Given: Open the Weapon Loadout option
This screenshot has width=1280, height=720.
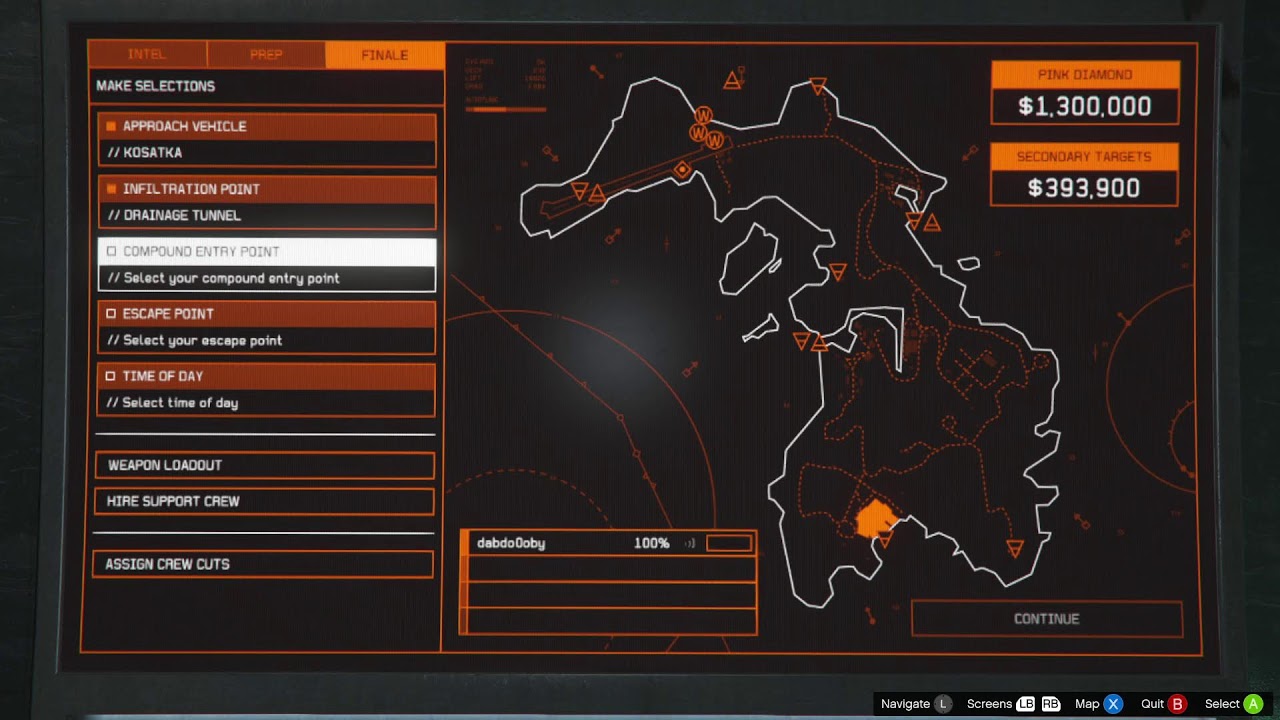Looking at the screenshot, I should point(266,465).
